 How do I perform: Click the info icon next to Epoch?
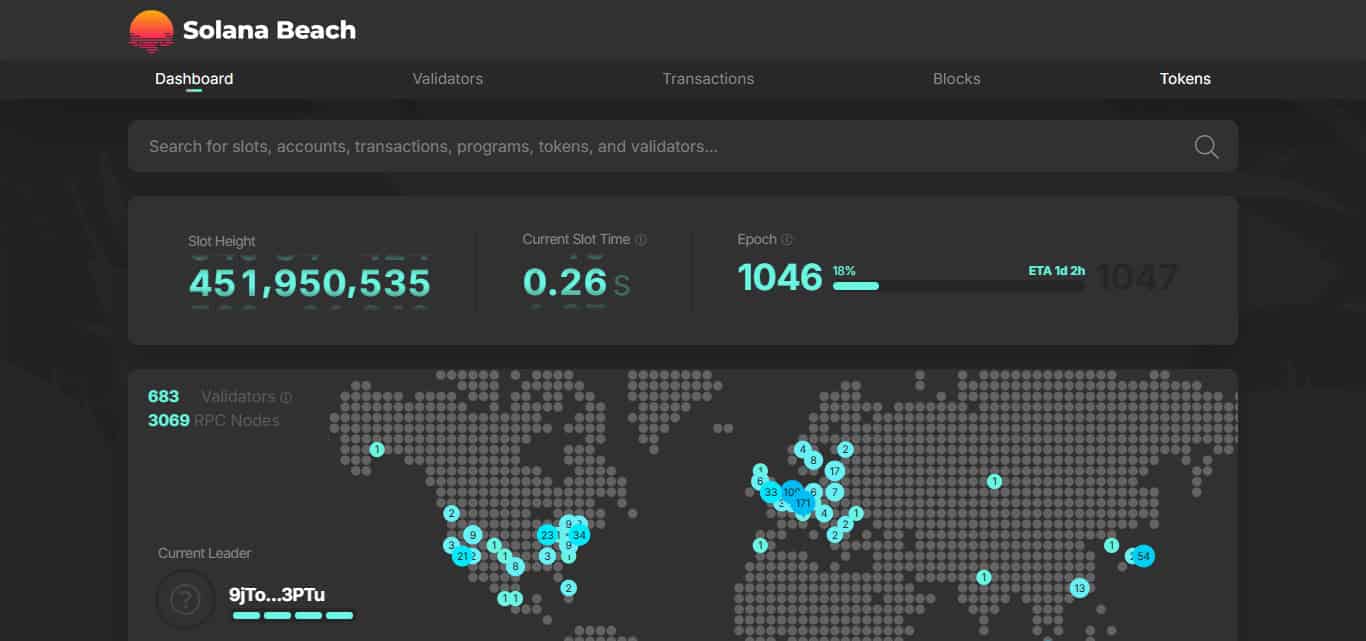click(x=787, y=240)
